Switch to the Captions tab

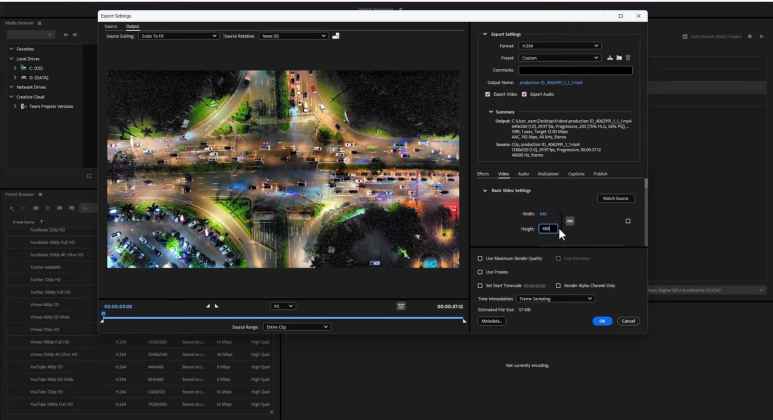(576, 174)
